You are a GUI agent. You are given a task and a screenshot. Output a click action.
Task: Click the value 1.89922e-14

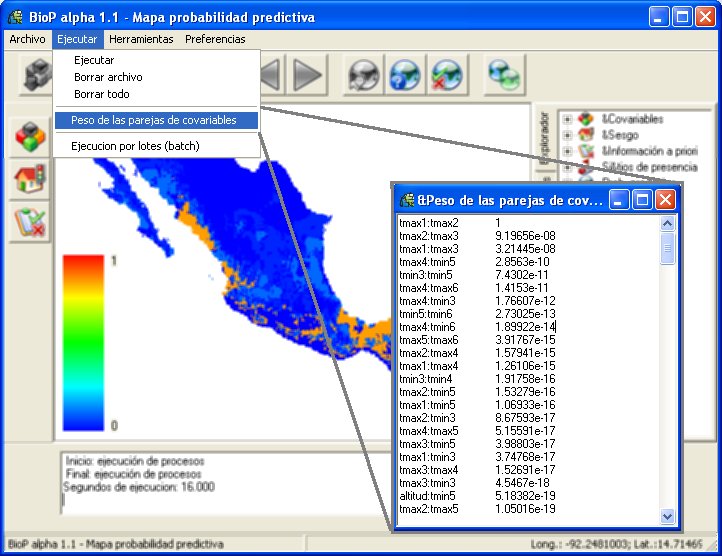click(525, 327)
